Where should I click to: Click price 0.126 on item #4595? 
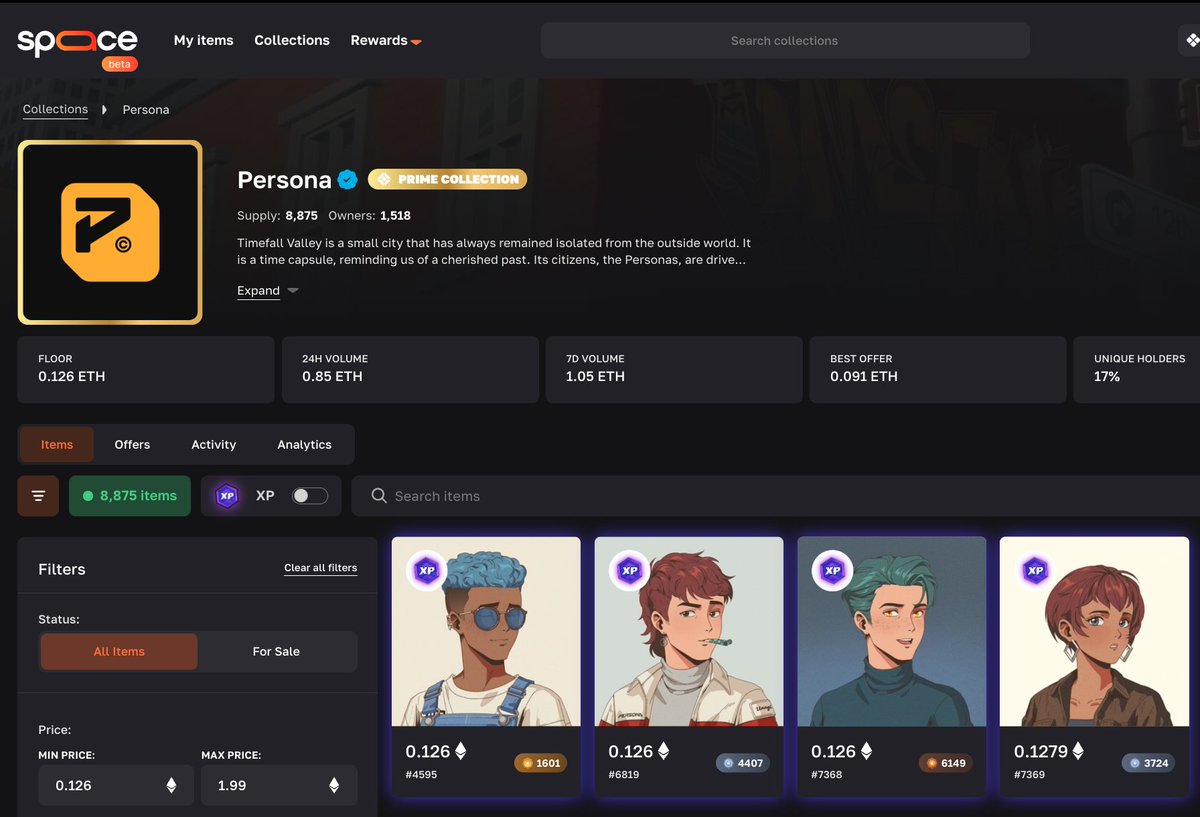pos(428,751)
